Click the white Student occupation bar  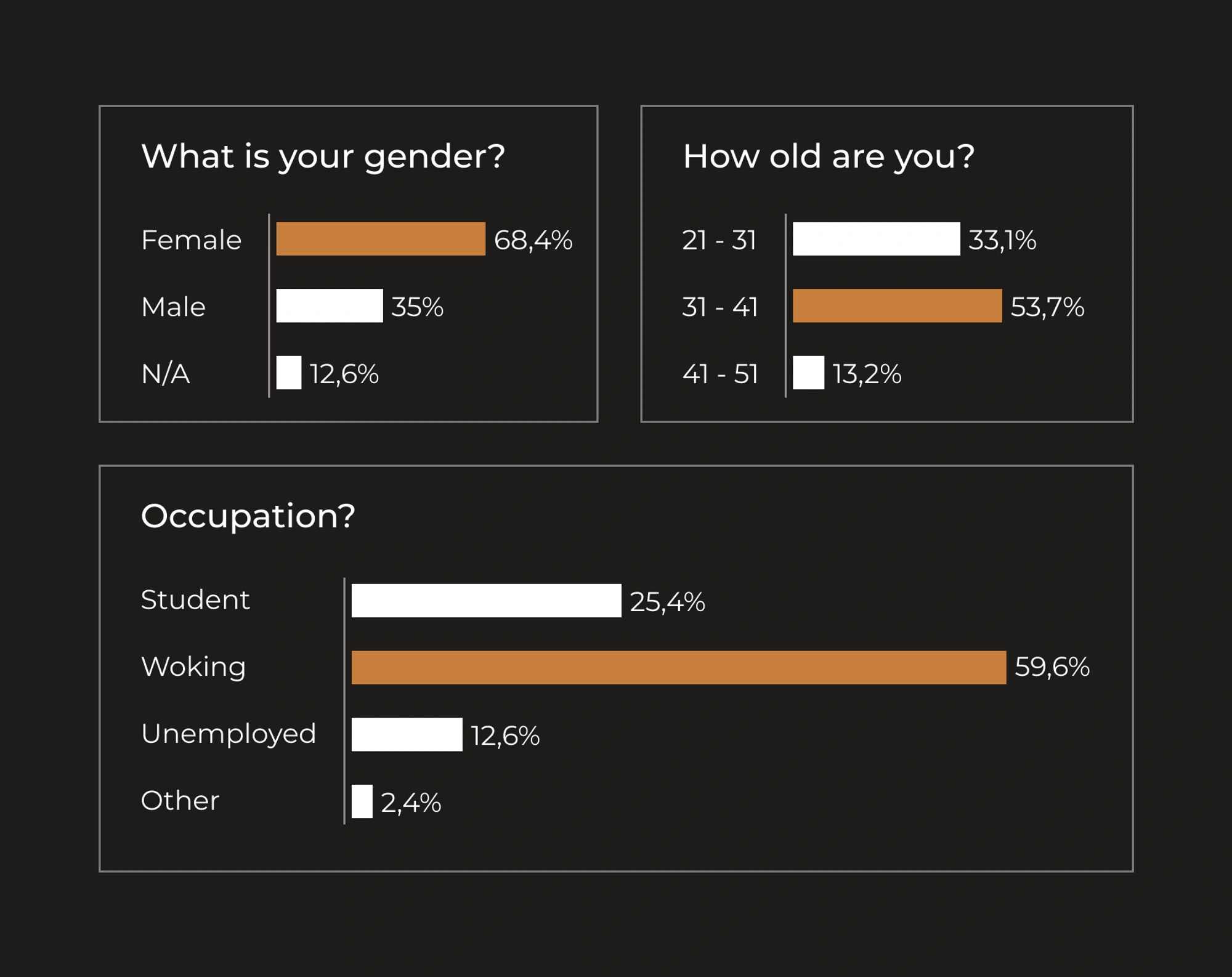(x=487, y=601)
